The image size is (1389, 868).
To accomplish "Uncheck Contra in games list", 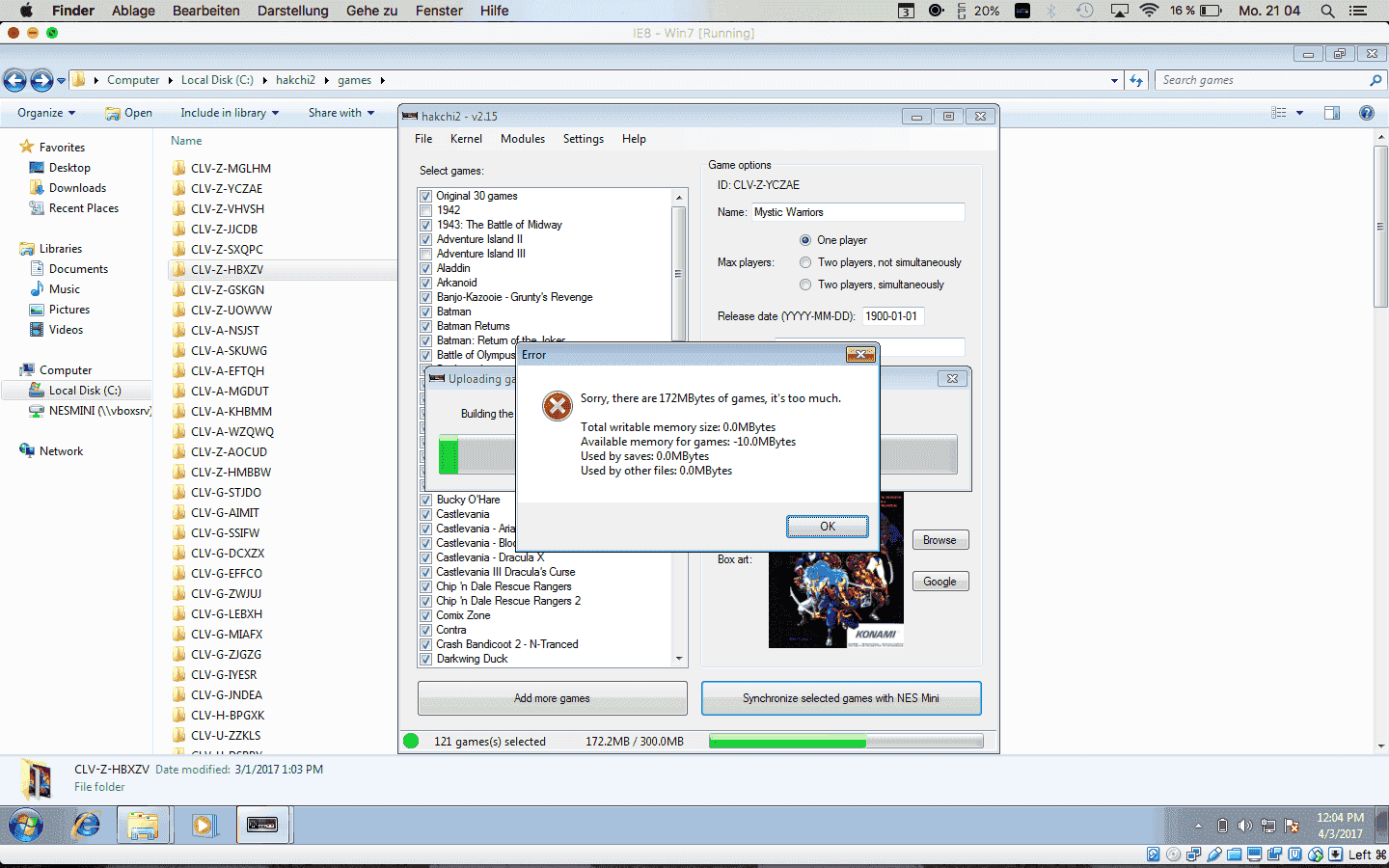I will tap(425, 630).
